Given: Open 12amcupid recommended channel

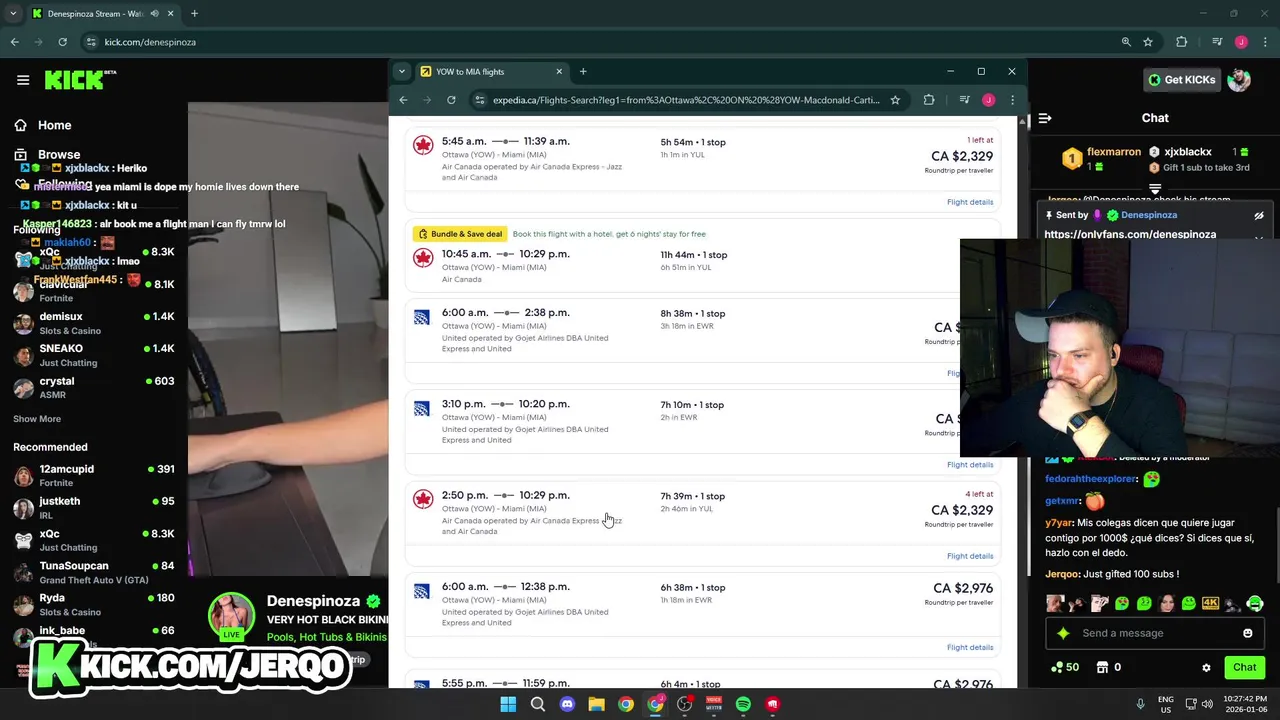Looking at the screenshot, I should coord(94,475).
